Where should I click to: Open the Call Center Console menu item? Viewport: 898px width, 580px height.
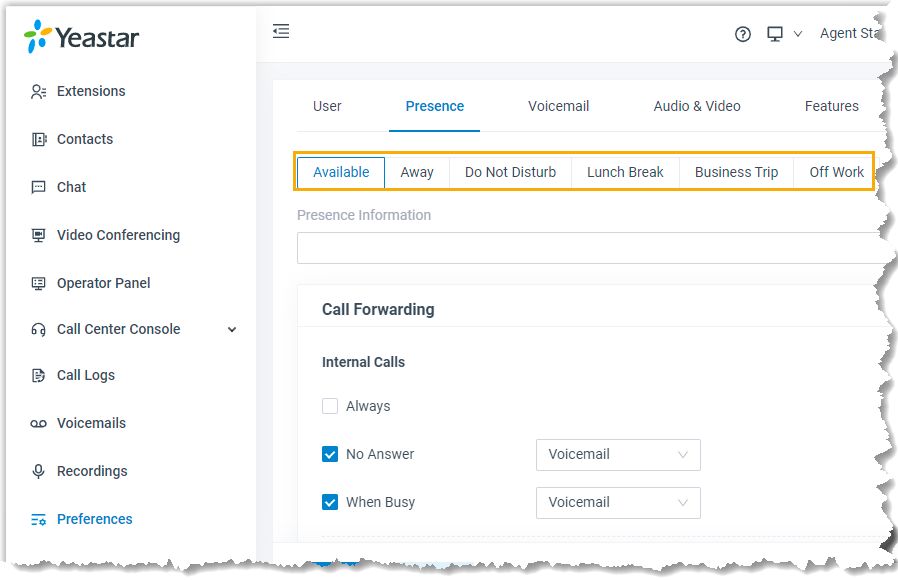[x=119, y=329]
